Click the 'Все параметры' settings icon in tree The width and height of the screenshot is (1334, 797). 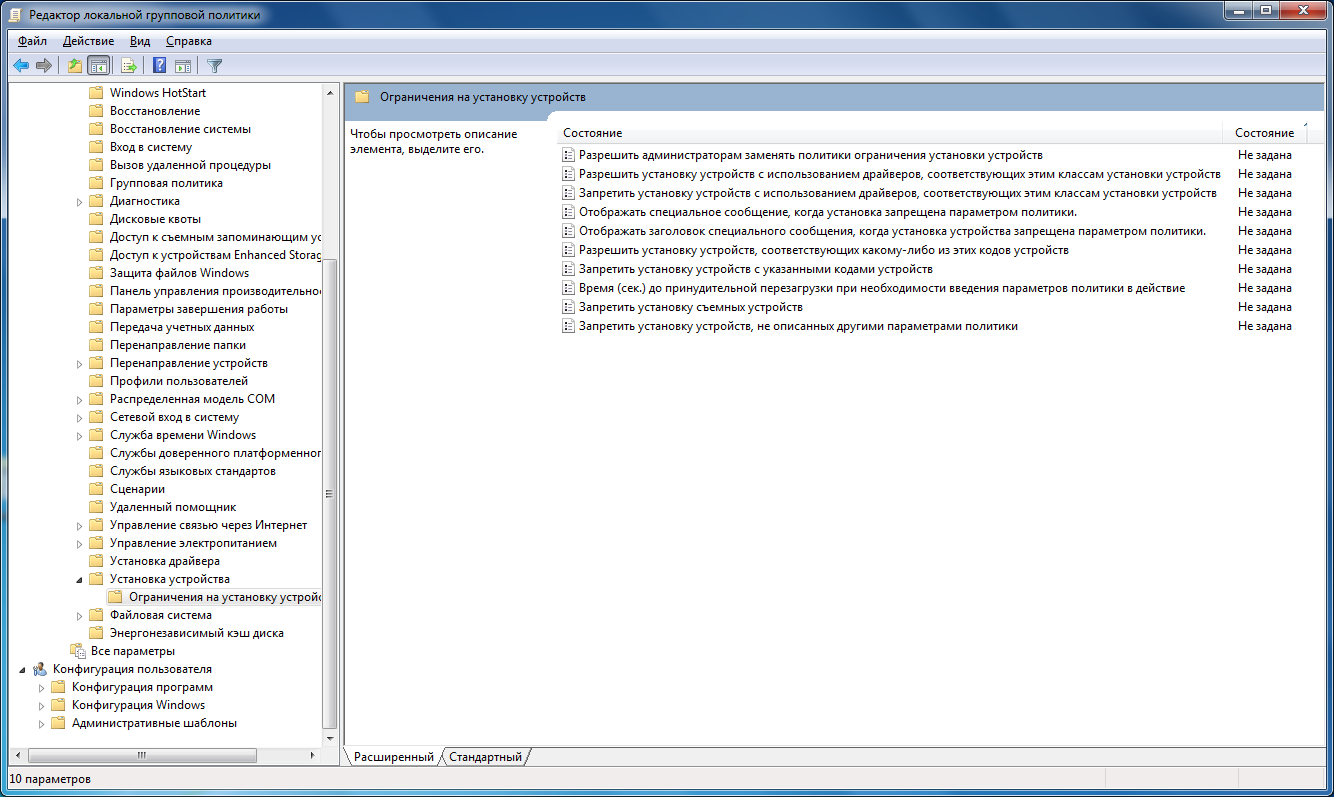(x=77, y=651)
